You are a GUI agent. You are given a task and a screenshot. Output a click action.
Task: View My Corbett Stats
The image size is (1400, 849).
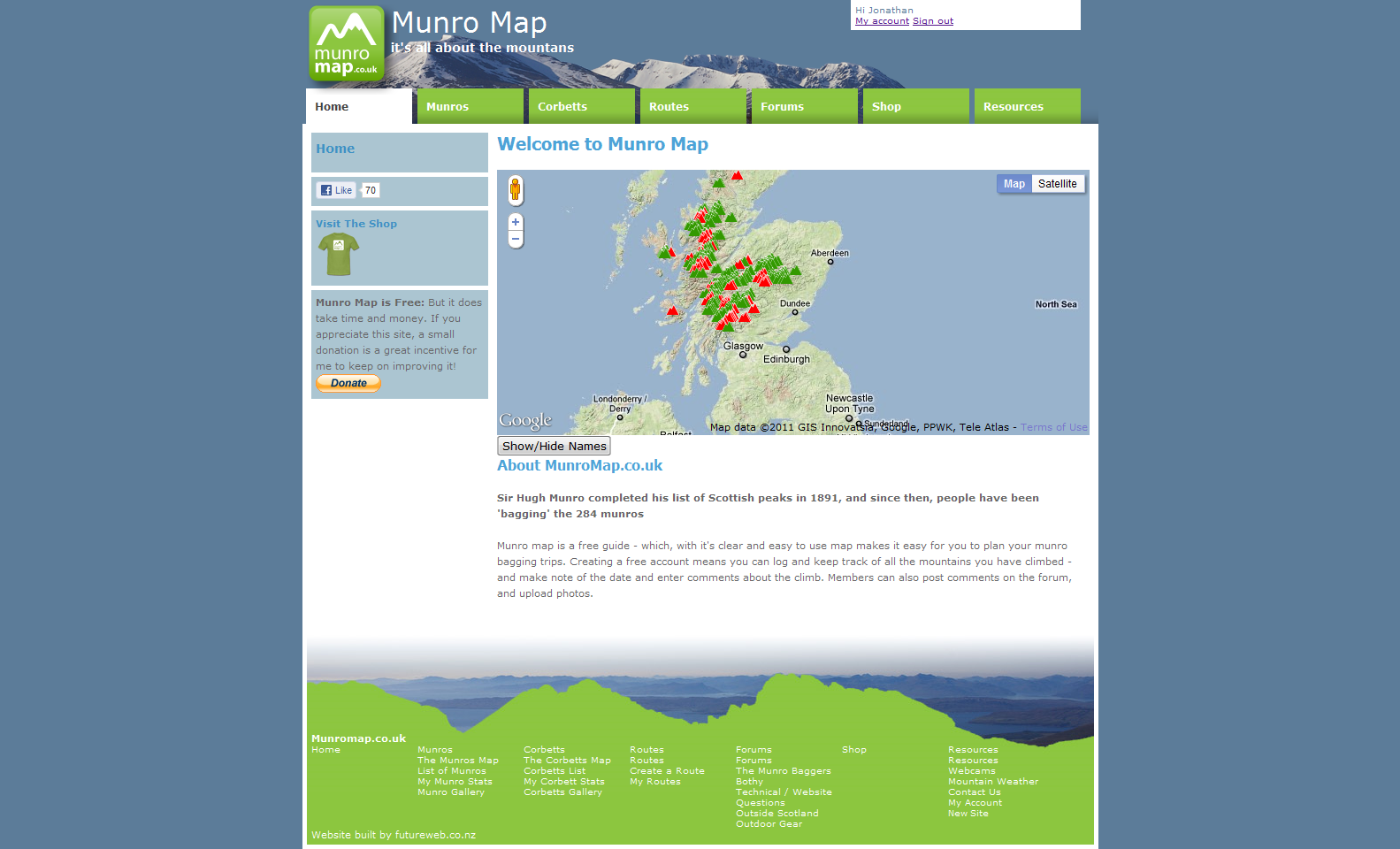click(564, 782)
